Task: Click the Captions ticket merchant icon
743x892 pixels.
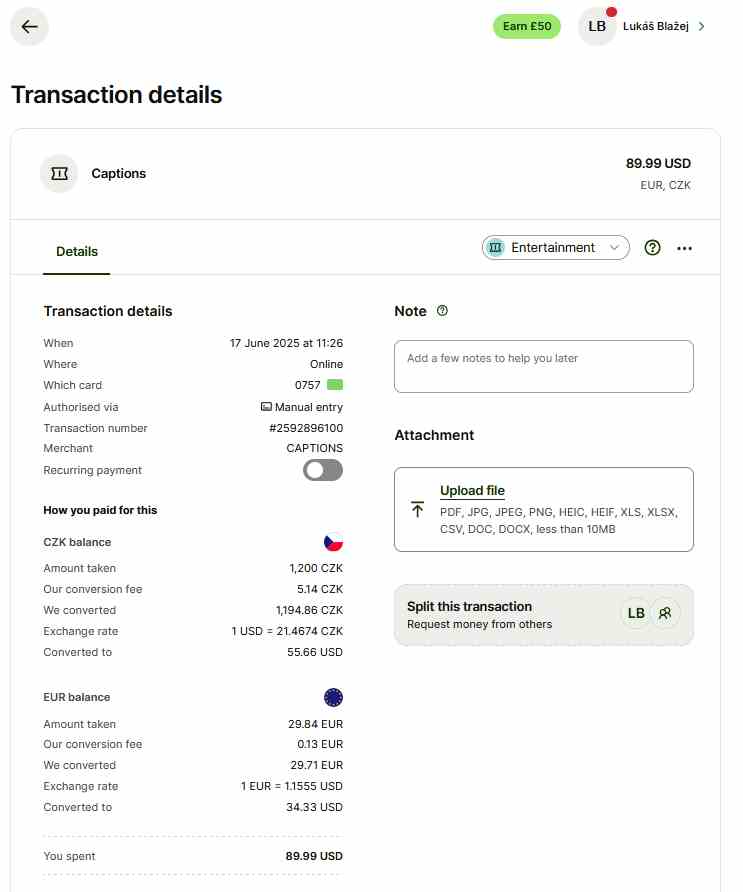Action: click(59, 174)
